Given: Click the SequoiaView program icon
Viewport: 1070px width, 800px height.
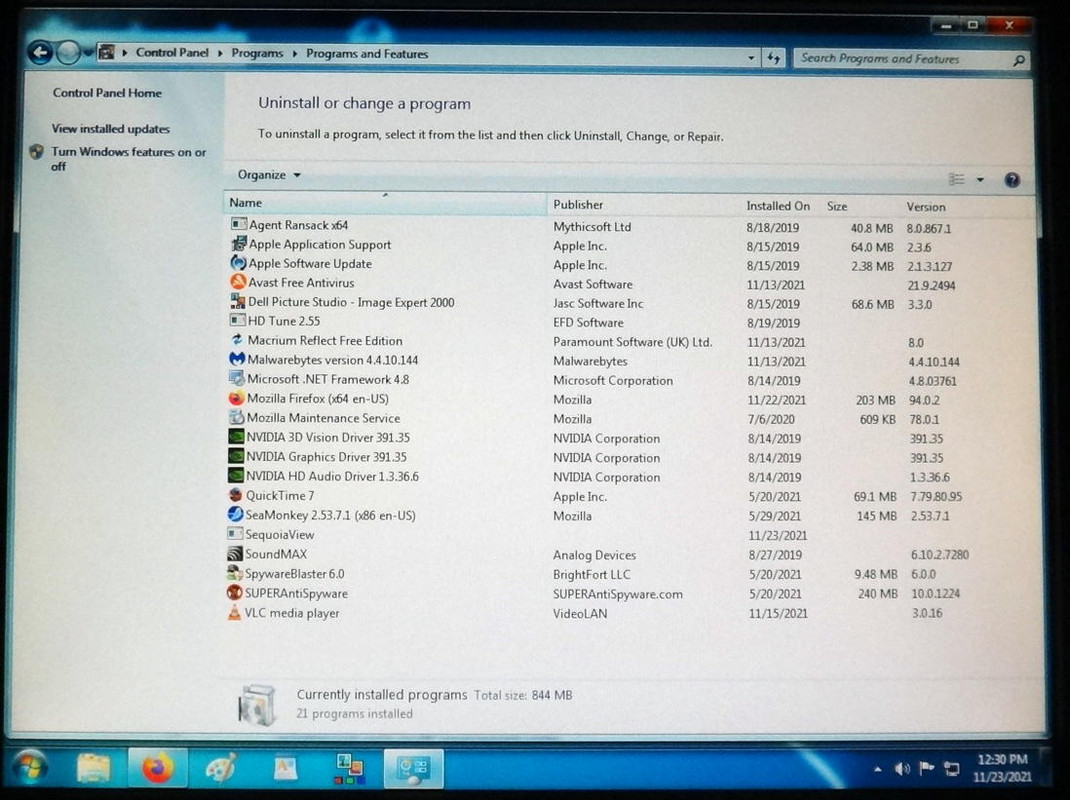Looking at the screenshot, I should [x=235, y=534].
